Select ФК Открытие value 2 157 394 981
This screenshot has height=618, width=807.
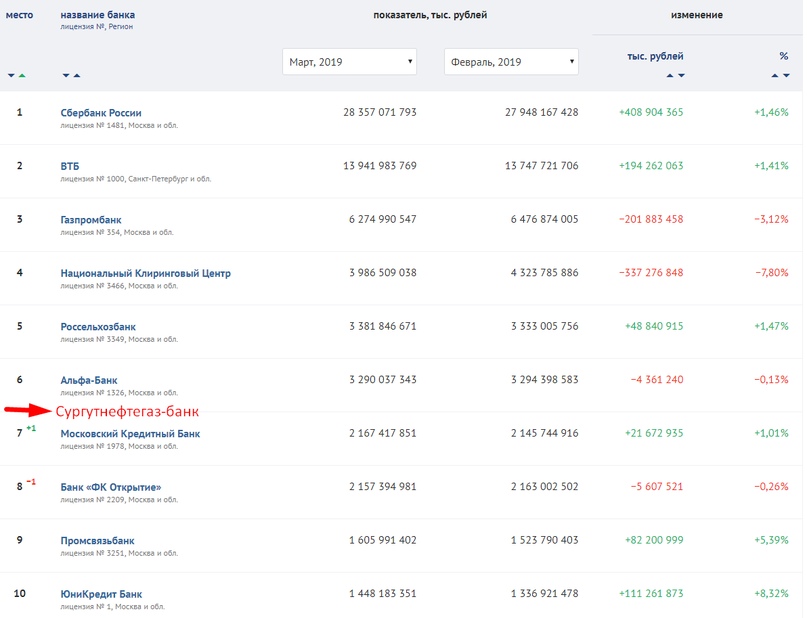[383, 487]
